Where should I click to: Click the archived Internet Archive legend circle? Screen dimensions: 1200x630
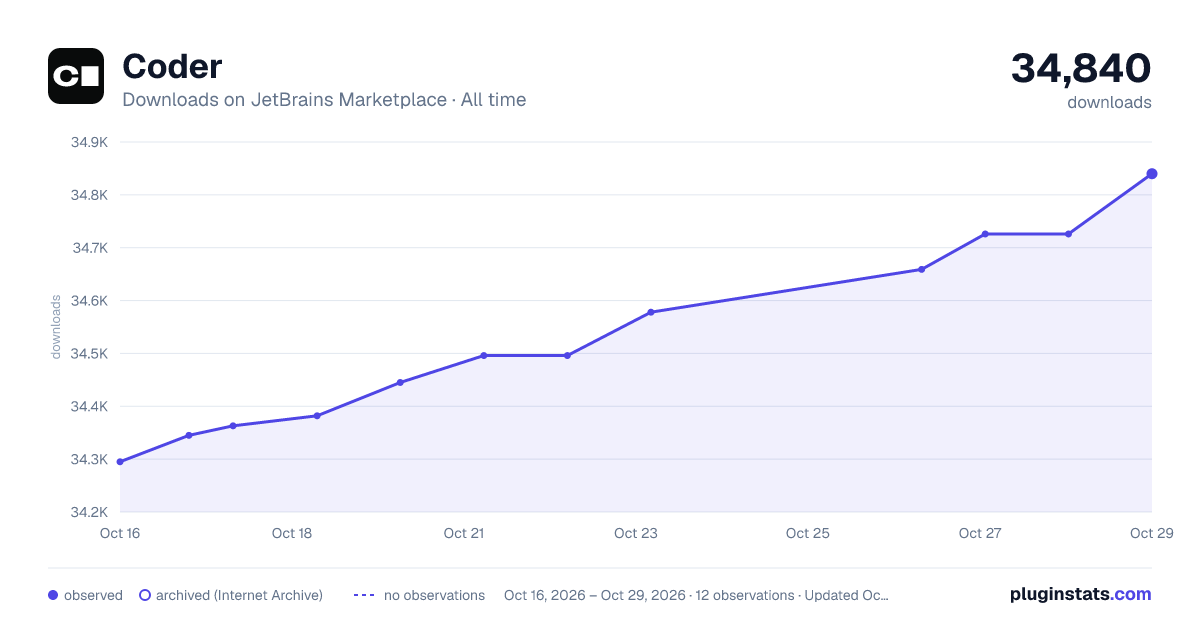click(145, 595)
